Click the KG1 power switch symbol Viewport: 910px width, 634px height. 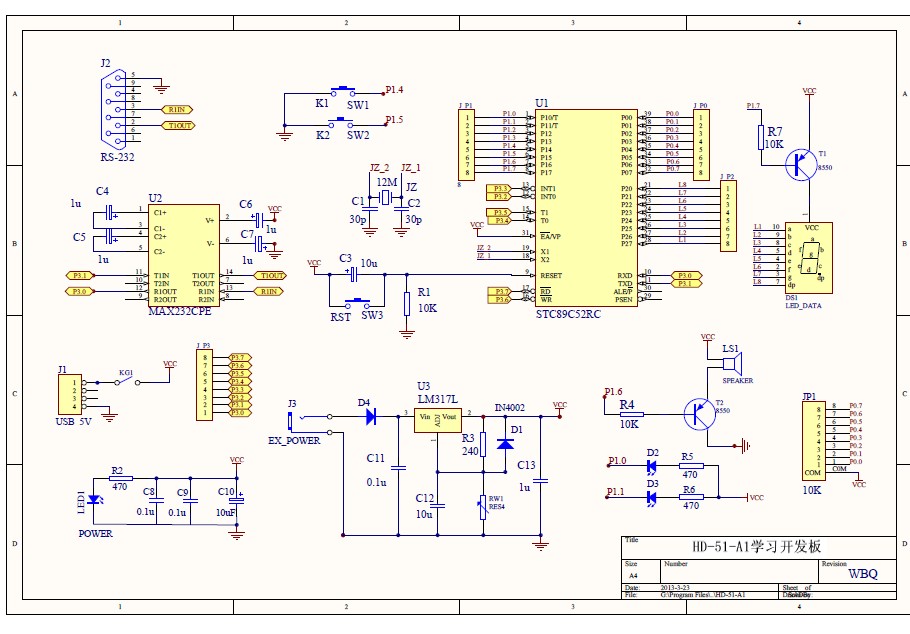click(x=127, y=381)
